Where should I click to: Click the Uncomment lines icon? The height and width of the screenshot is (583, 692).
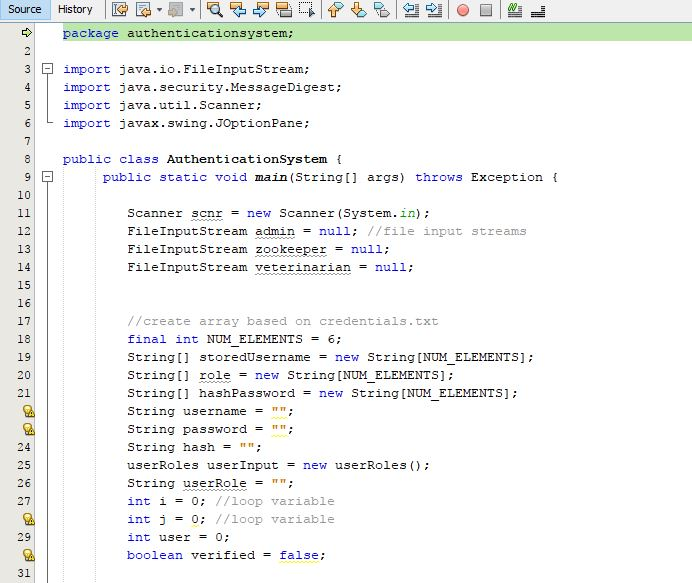click(538, 11)
